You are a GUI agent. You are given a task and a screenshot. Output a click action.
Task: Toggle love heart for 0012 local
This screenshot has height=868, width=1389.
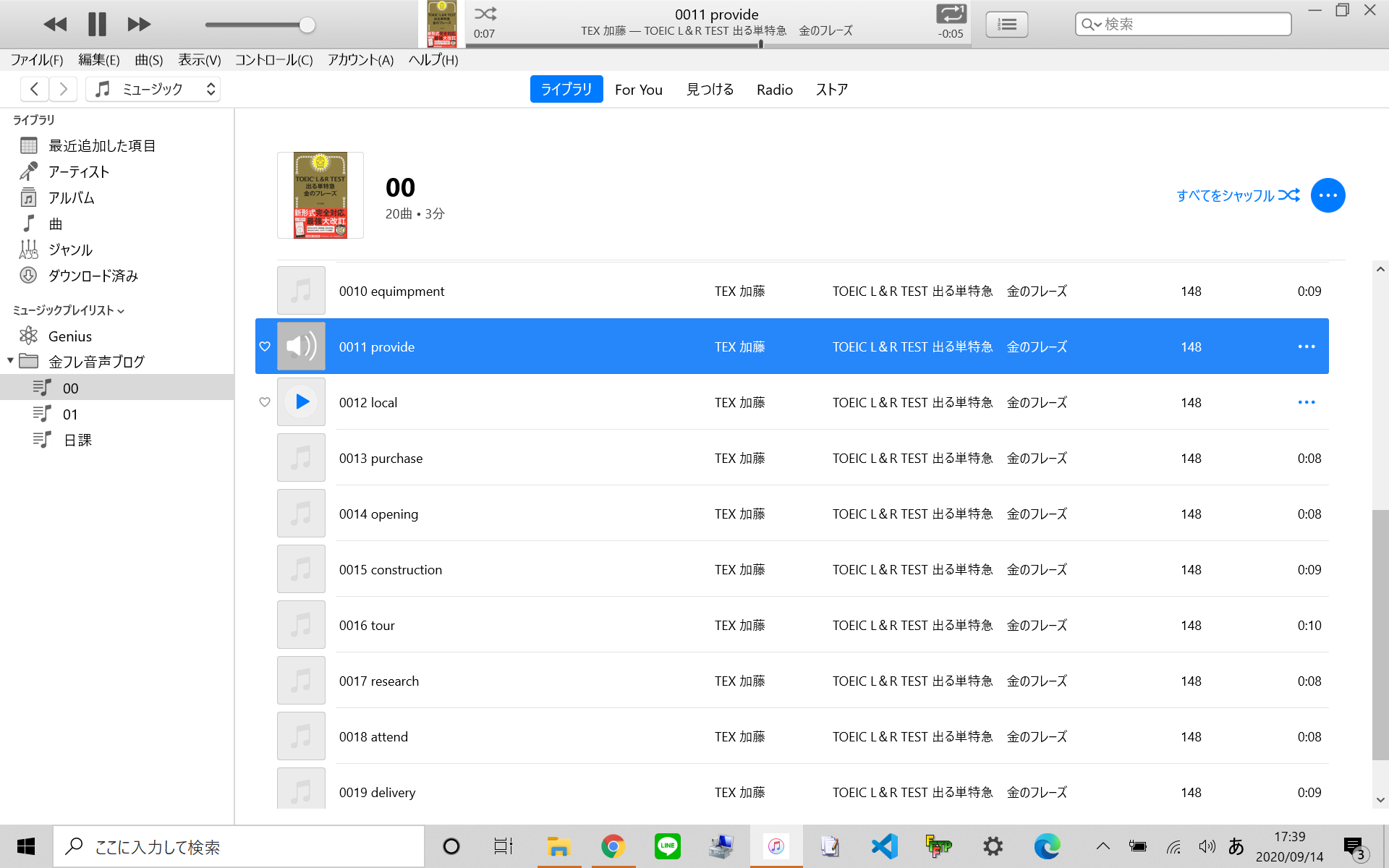tap(265, 402)
